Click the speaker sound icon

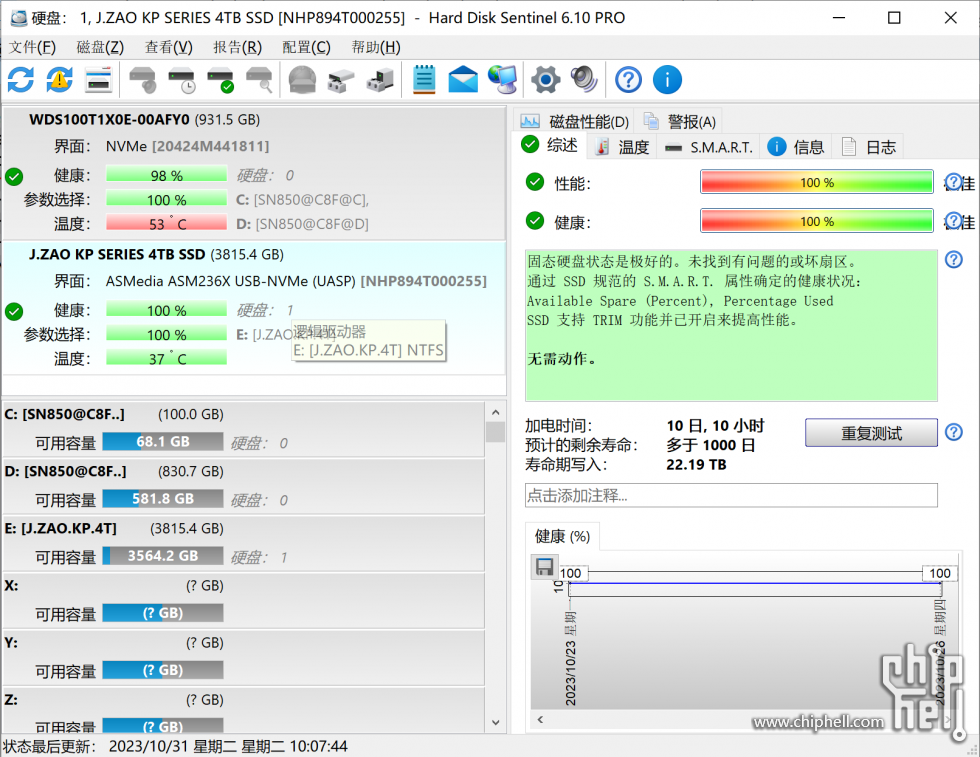click(584, 79)
